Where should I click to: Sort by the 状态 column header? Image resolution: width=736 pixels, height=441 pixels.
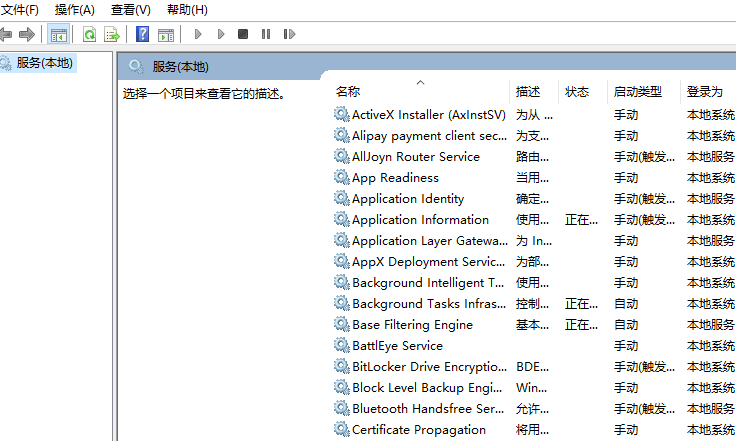click(x=577, y=91)
